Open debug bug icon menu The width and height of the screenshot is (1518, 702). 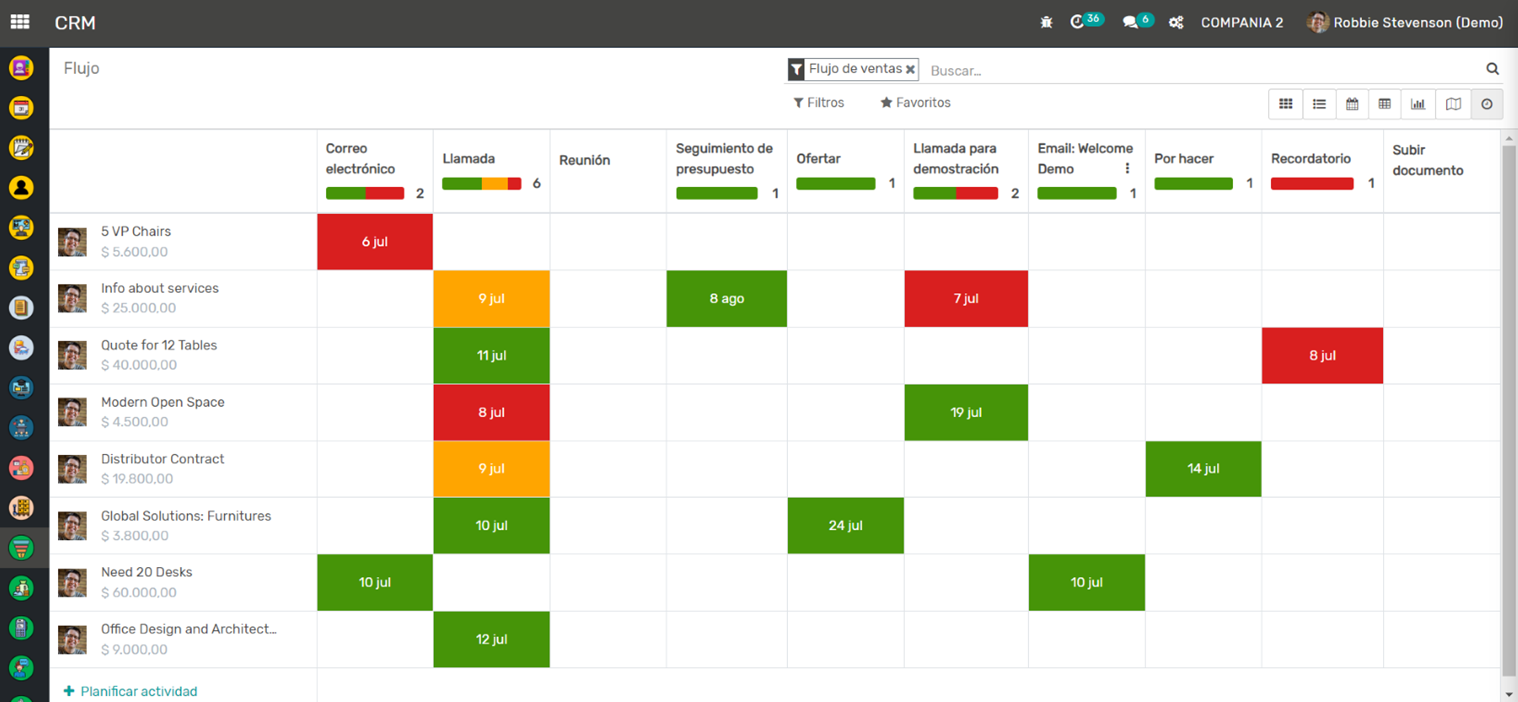(1046, 22)
